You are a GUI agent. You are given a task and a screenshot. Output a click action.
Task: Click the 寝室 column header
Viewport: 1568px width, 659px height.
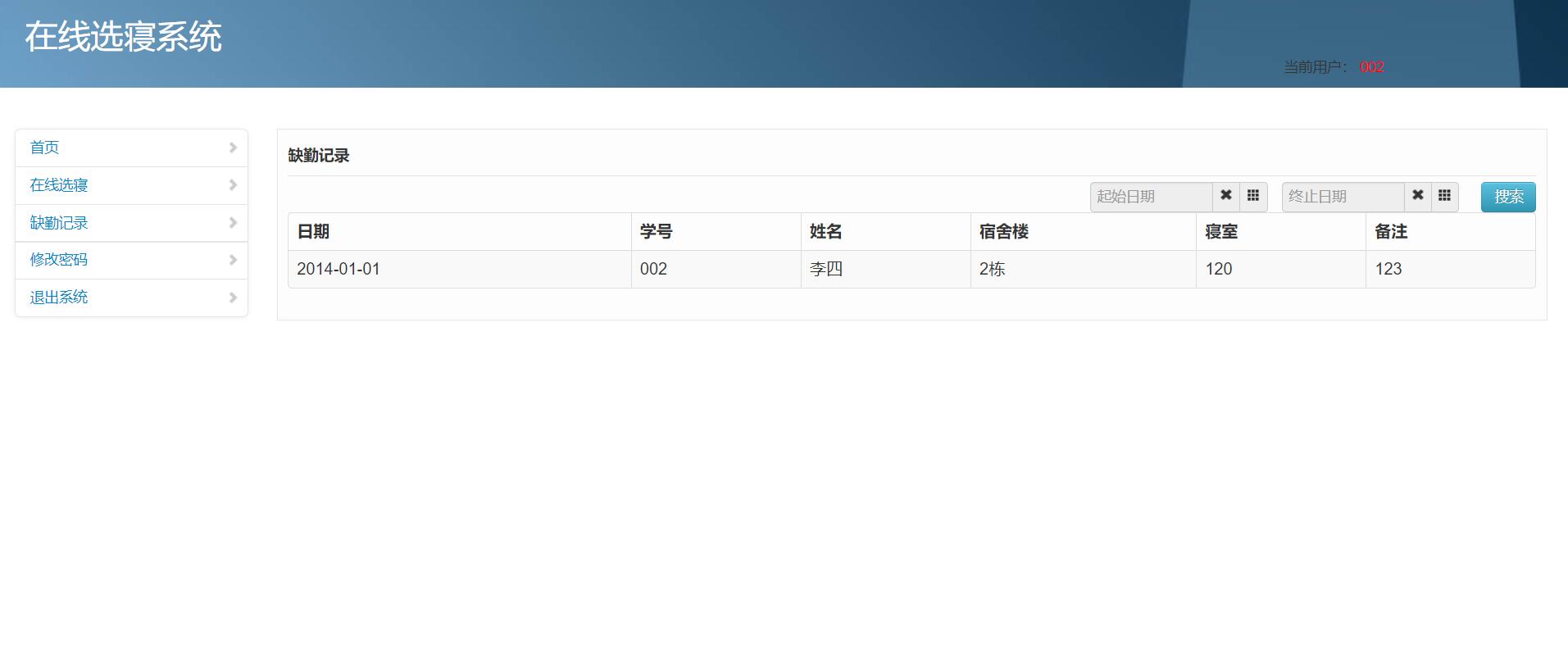1281,232
